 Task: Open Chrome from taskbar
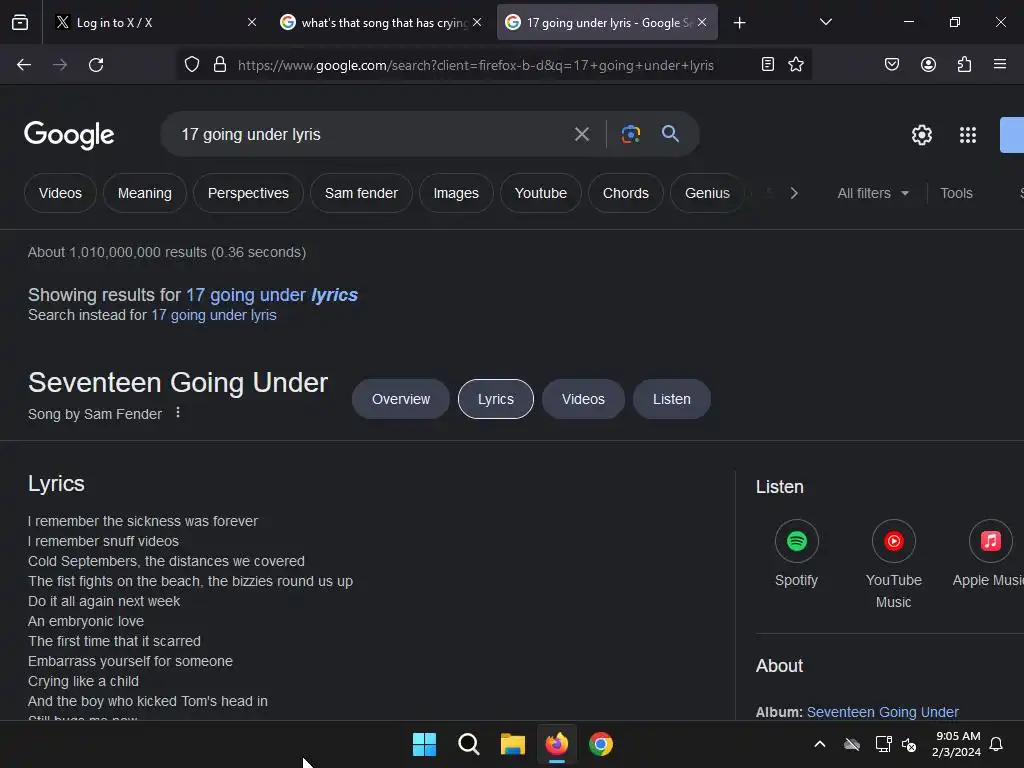click(x=601, y=744)
